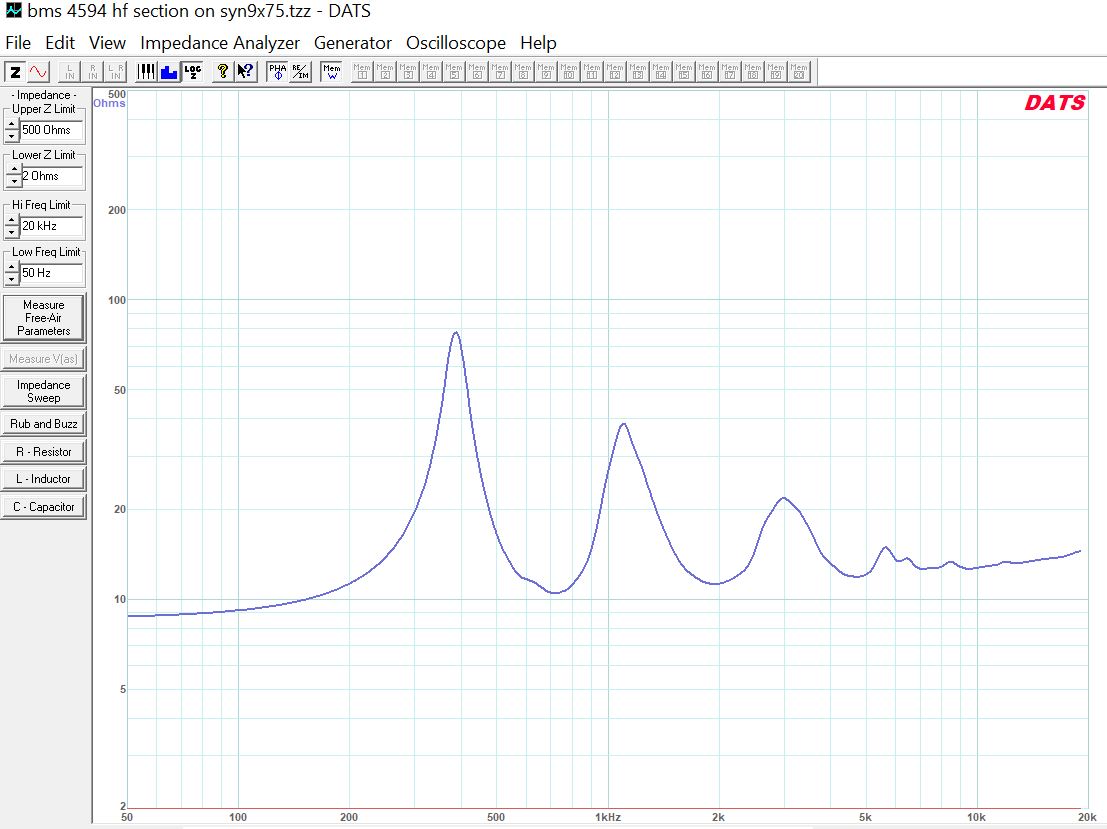This screenshot has width=1107, height=829.
Task: Open the Edit menu
Action: point(60,42)
